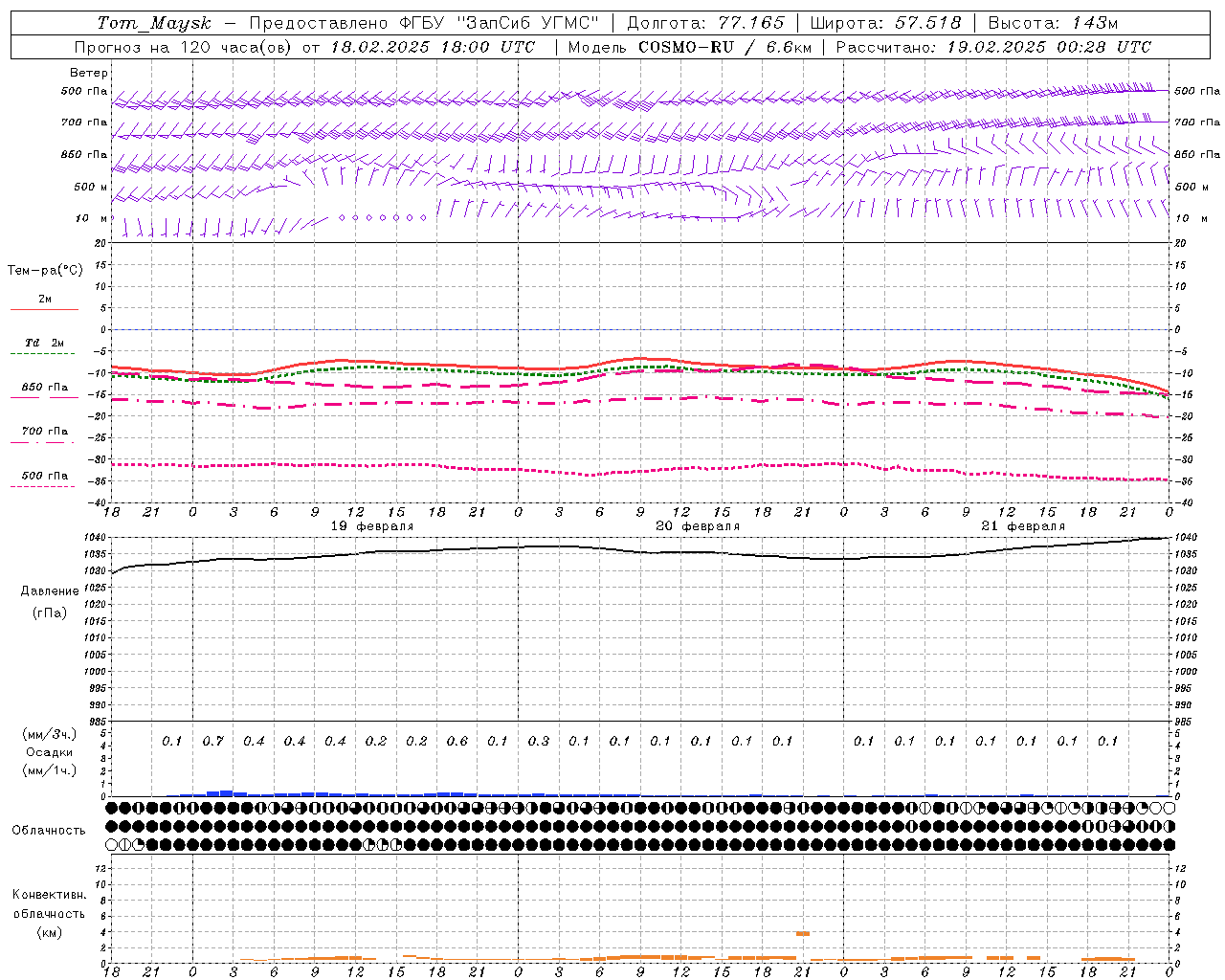Click the Модель COSMO-RU / 6.6км label
Image resolution: width=1225 pixels, height=980 pixels.
coord(689,47)
